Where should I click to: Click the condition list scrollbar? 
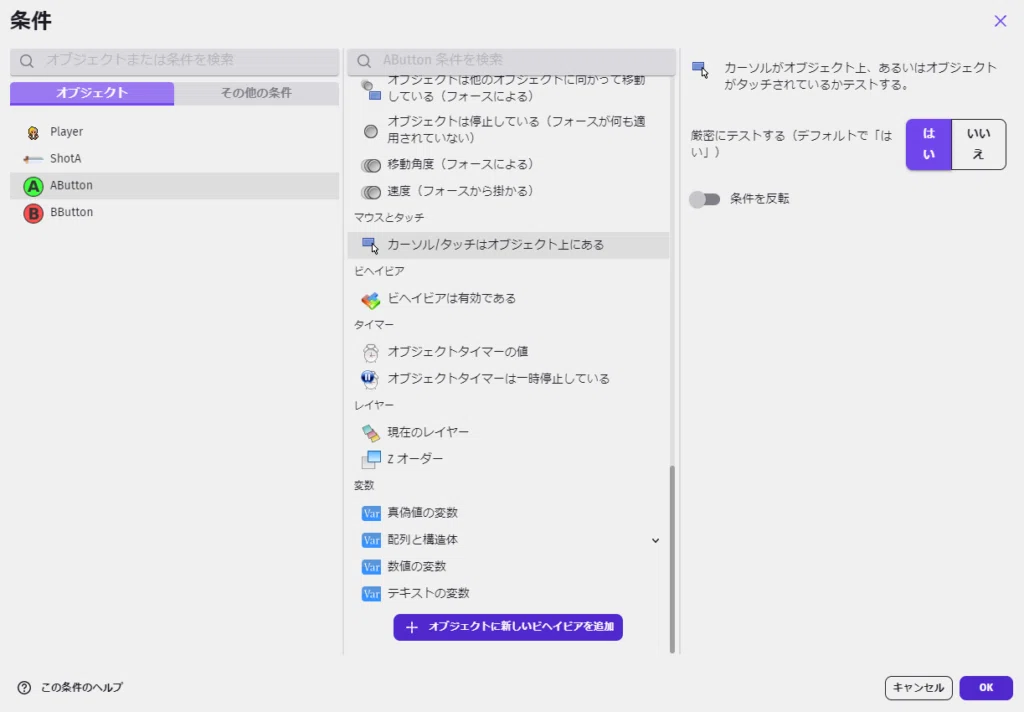click(672, 559)
